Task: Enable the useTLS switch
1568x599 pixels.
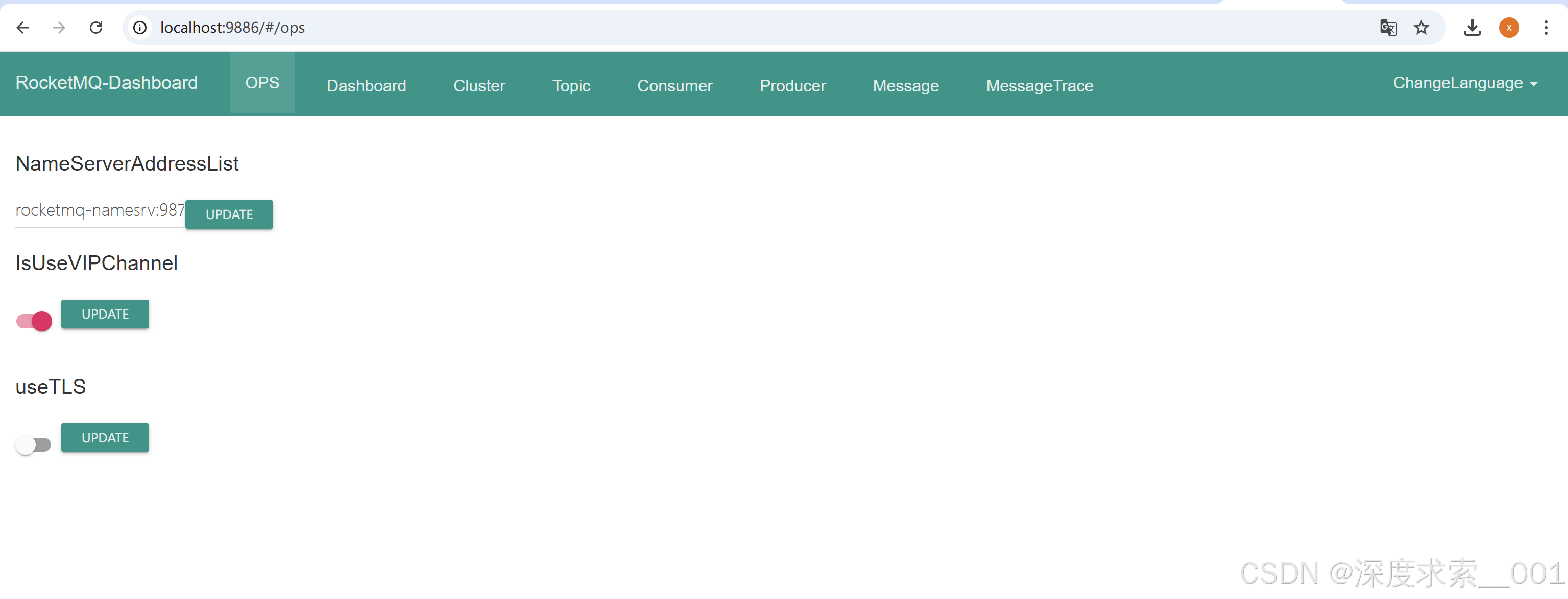Action: (34, 444)
